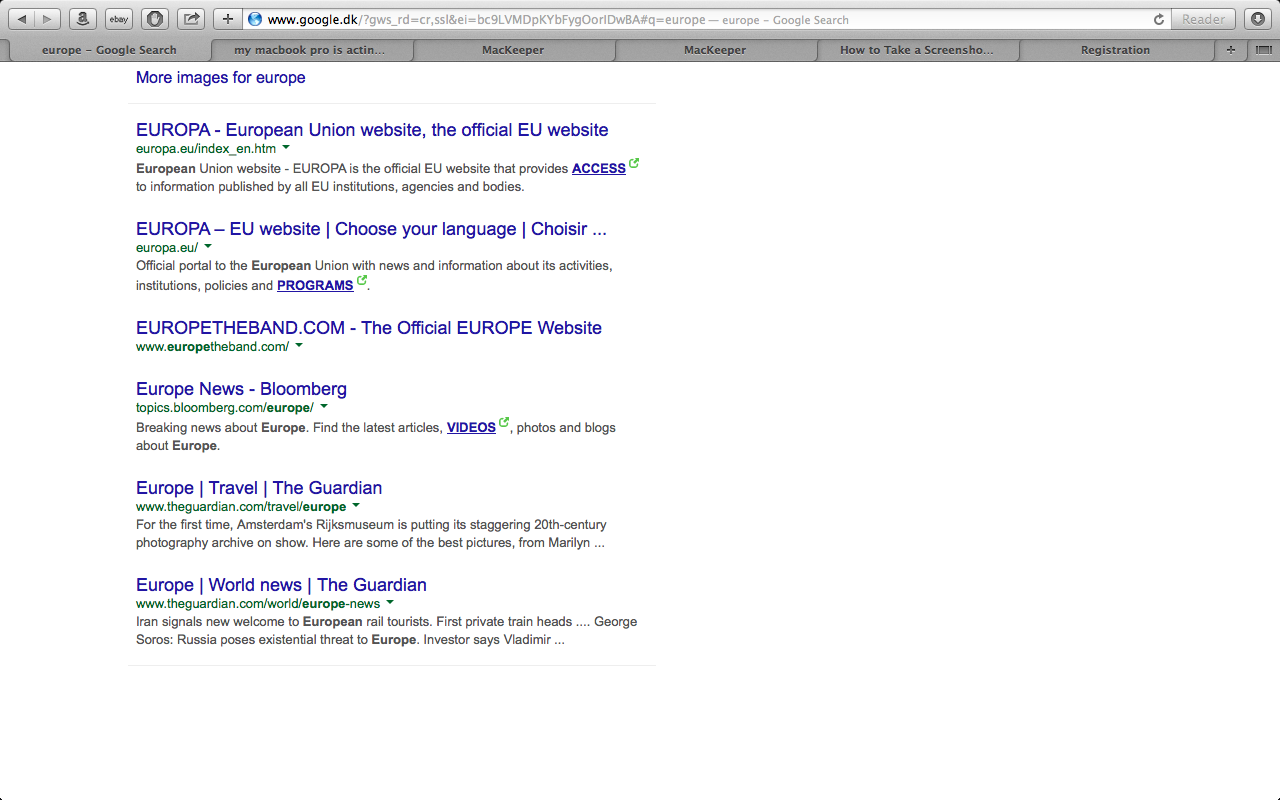The image size is (1280, 800).
Task: Open EUROPETHEBAND.COM Official EUROPE Website result
Action: click(x=369, y=328)
